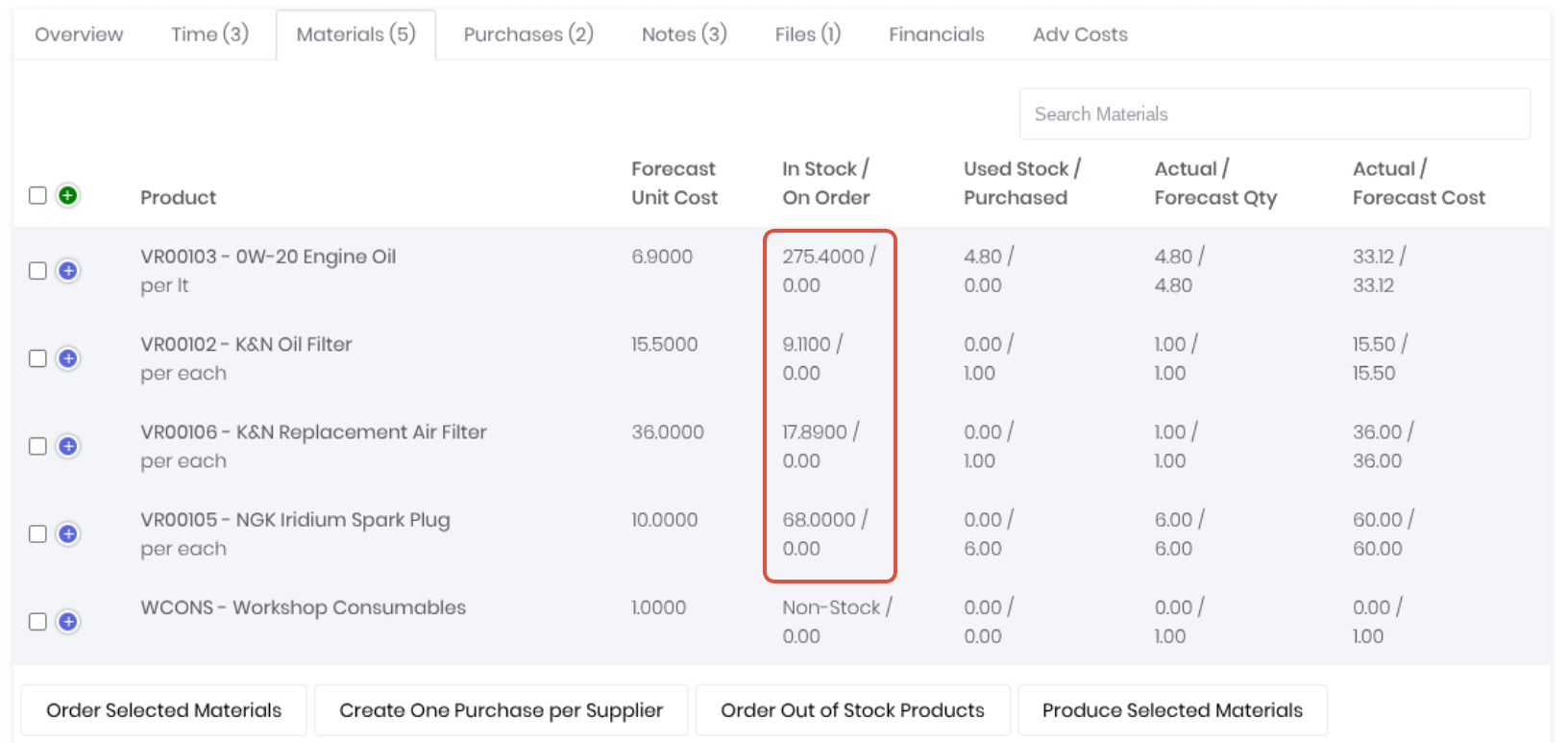Click the green add-material plus icon in the header
Viewport: 1568px width, 743px height.
click(x=67, y=195)
